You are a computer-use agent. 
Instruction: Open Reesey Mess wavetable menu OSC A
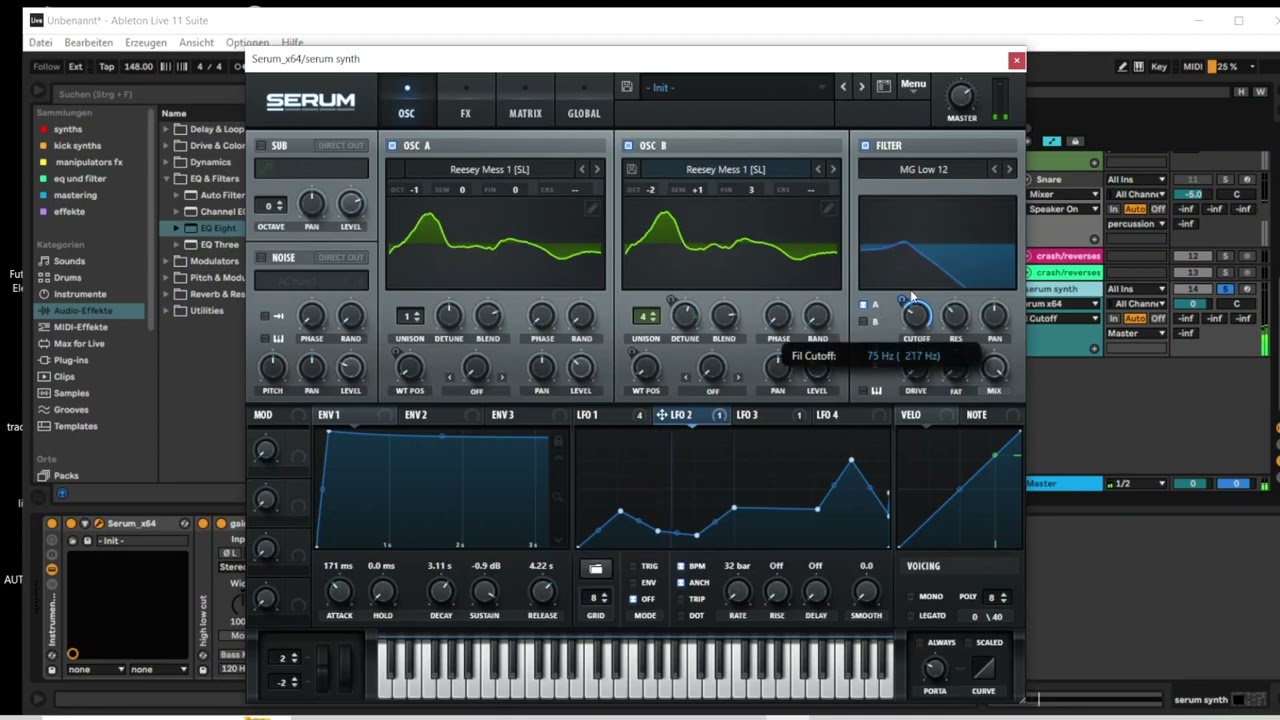tap(490, 169)
